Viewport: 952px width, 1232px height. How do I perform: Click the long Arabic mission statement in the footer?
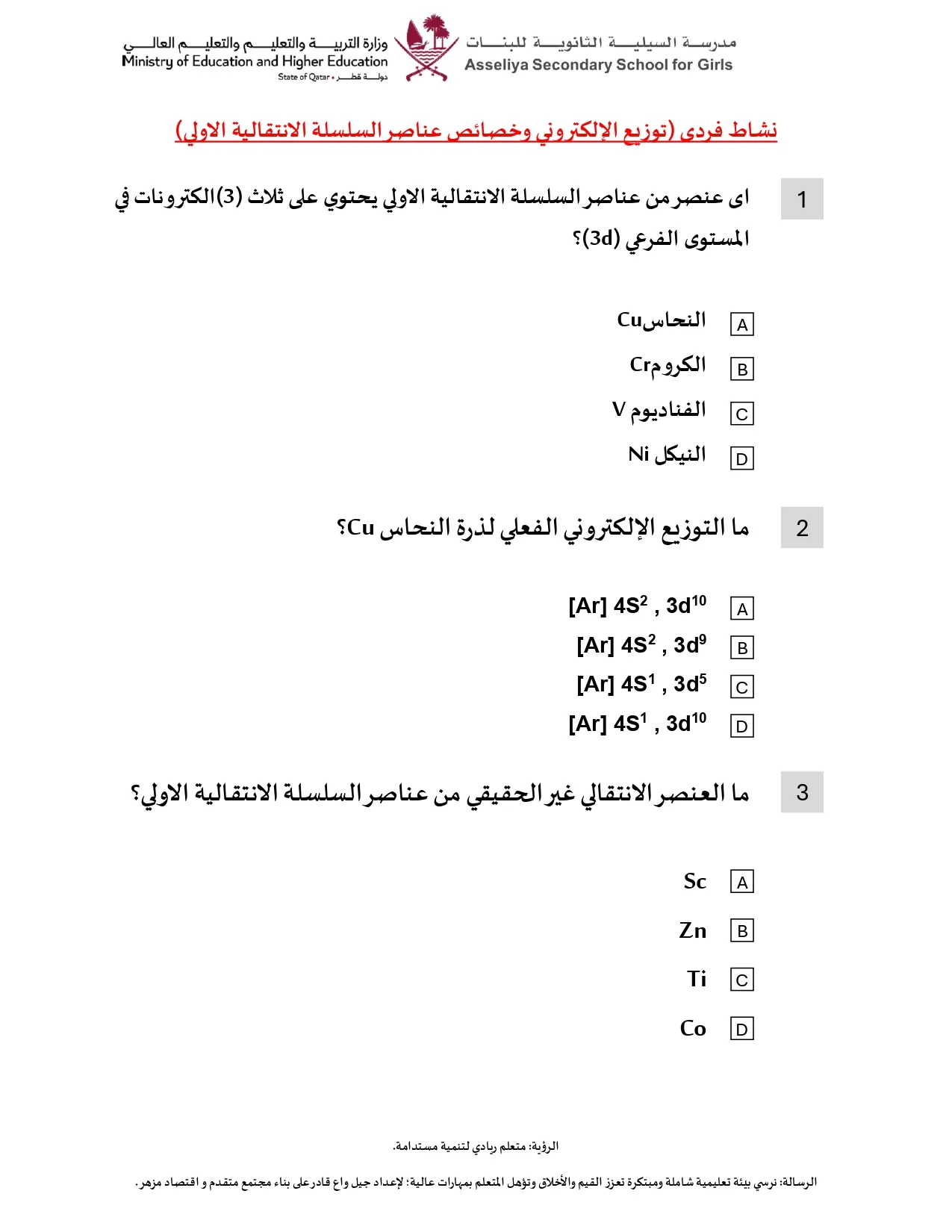click(x=476, y=1182)
